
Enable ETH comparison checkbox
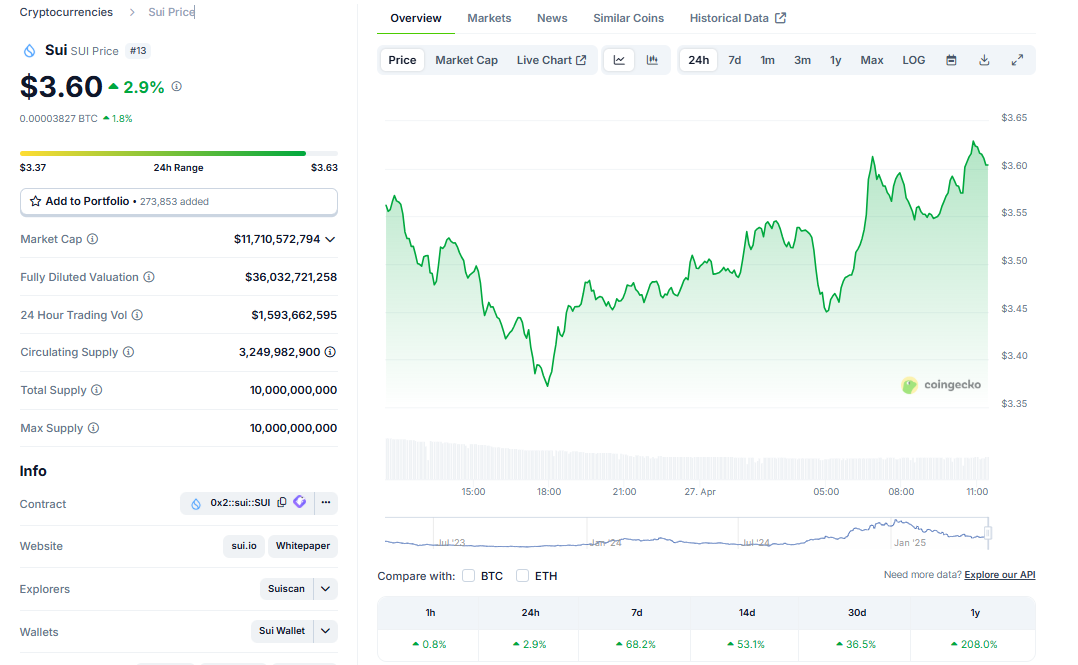point(522,576)
